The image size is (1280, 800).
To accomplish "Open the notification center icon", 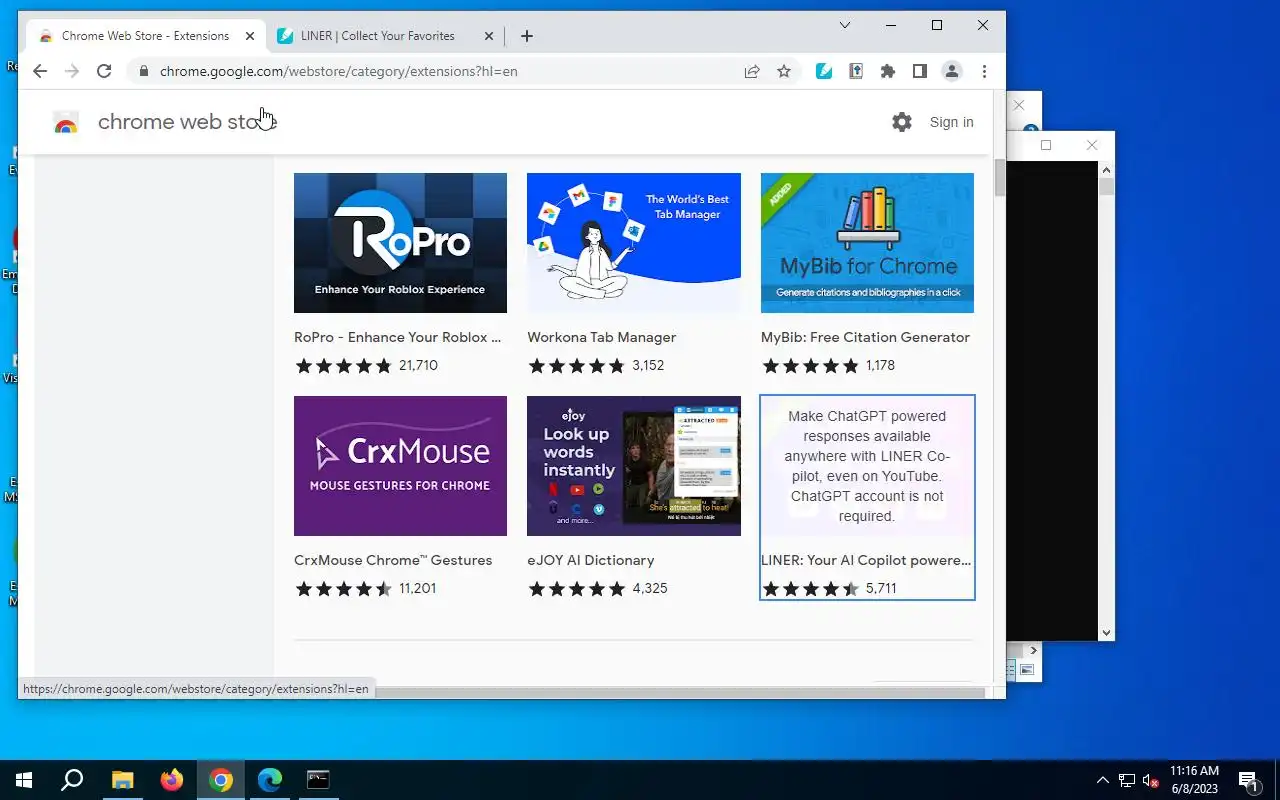I will [x=1248, y=780].
